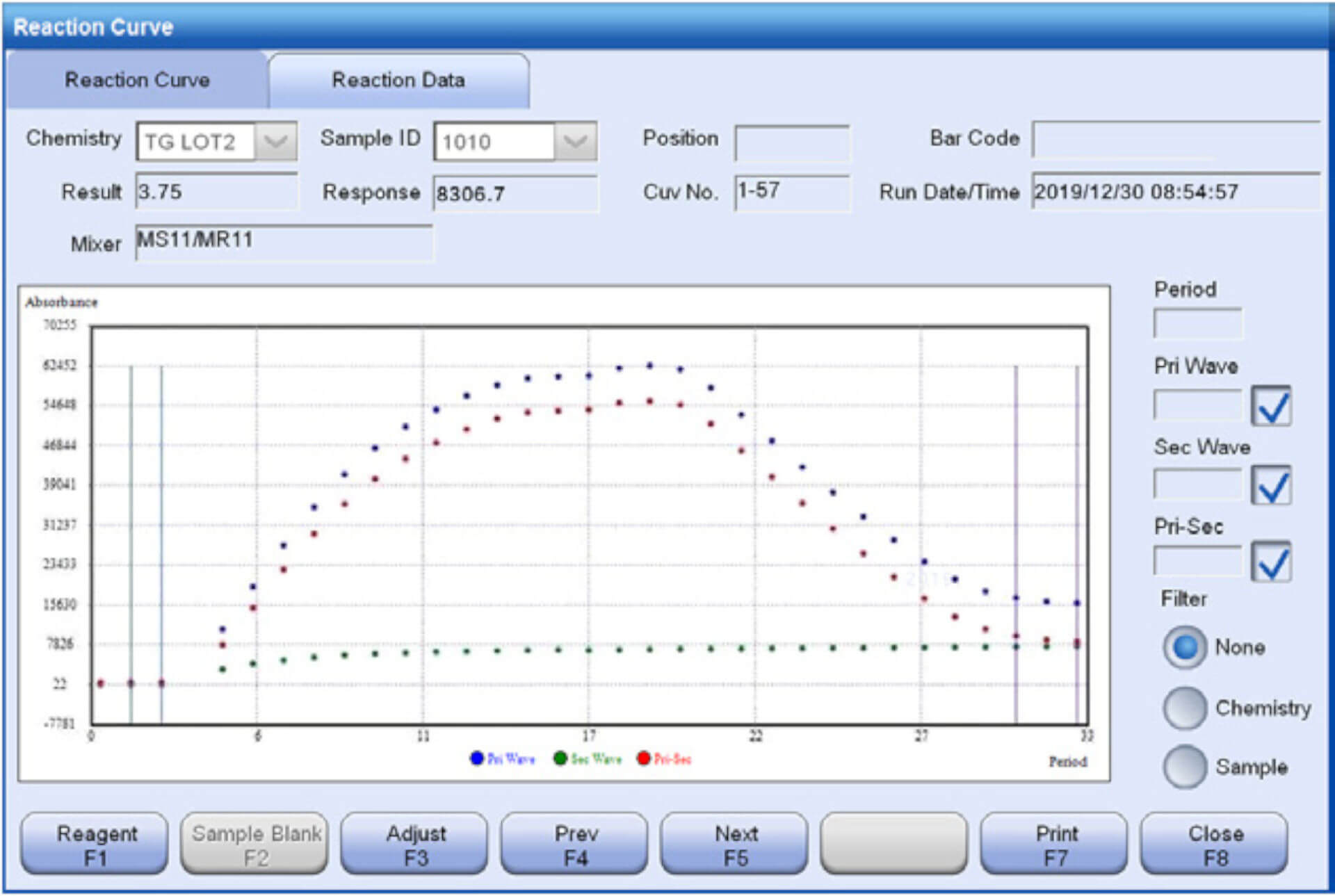Click the Bar Code field
This screenshot has height=896, width=1335.
coord(1175,139)
